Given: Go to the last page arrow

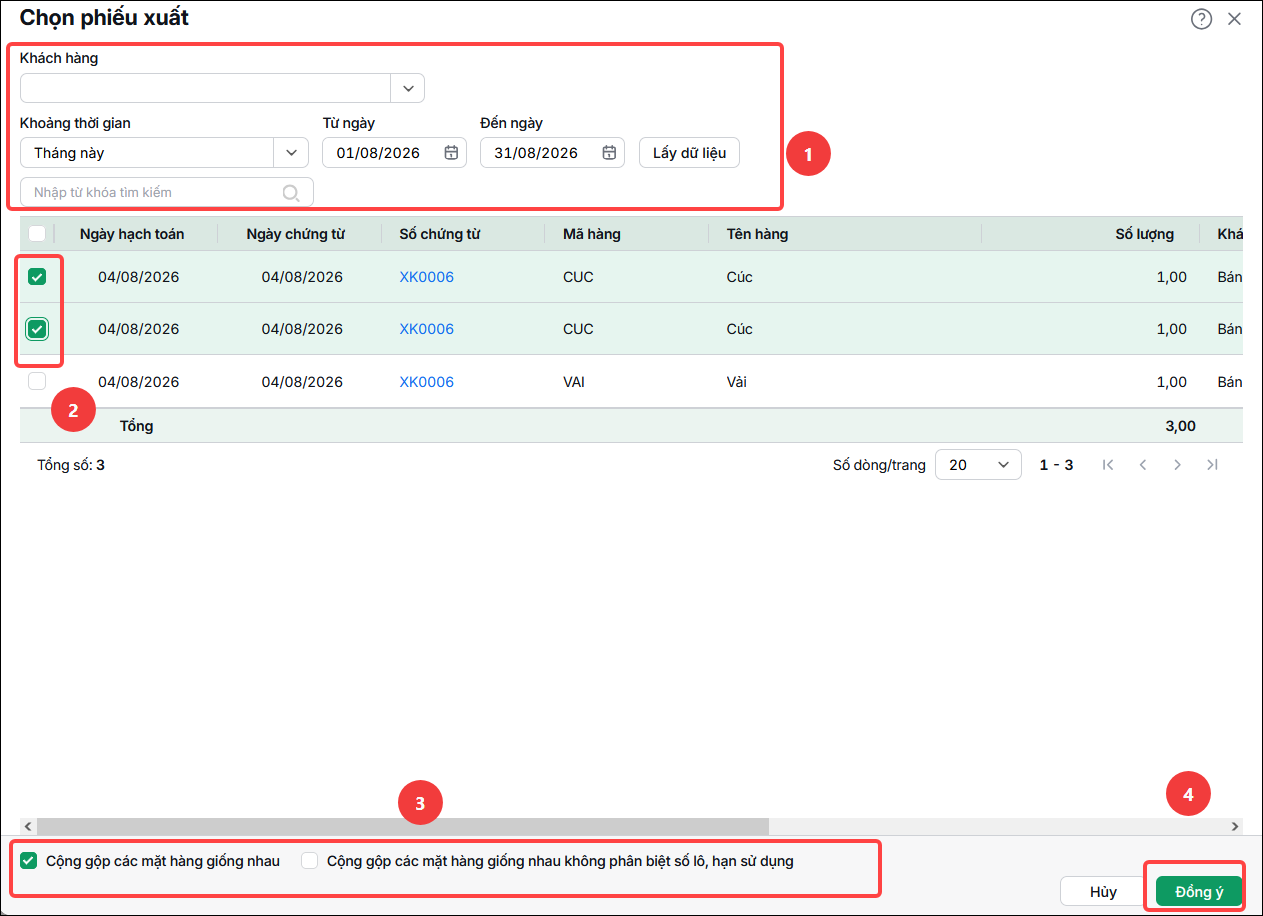Looking at the screenshot, I should [1213, 465].
